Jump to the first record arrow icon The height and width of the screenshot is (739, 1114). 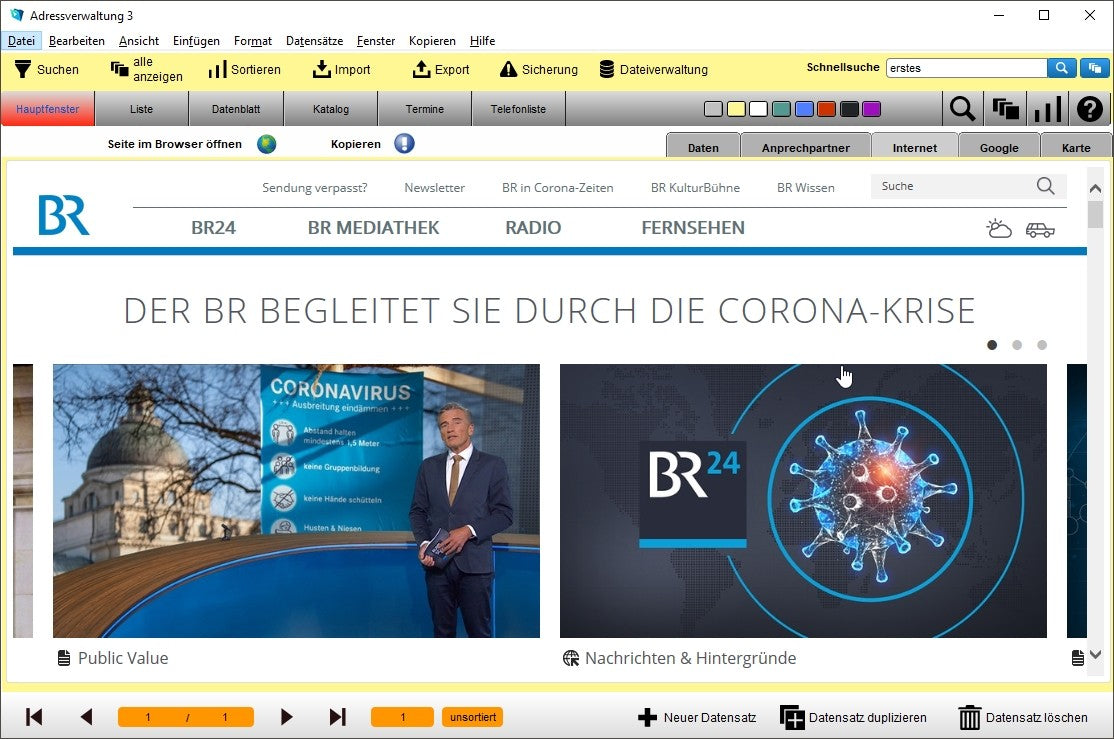pos(34,717)
